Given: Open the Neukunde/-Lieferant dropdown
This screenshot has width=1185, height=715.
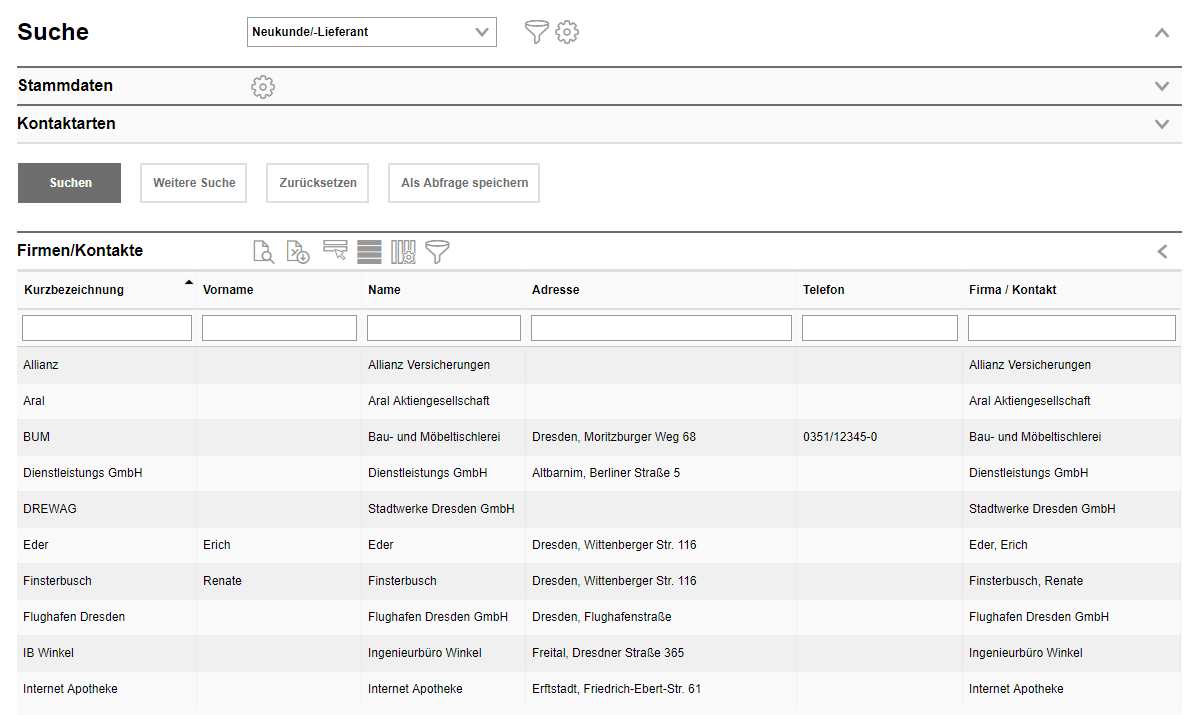Looking at the screenshot, I should (x=371, y=32).
